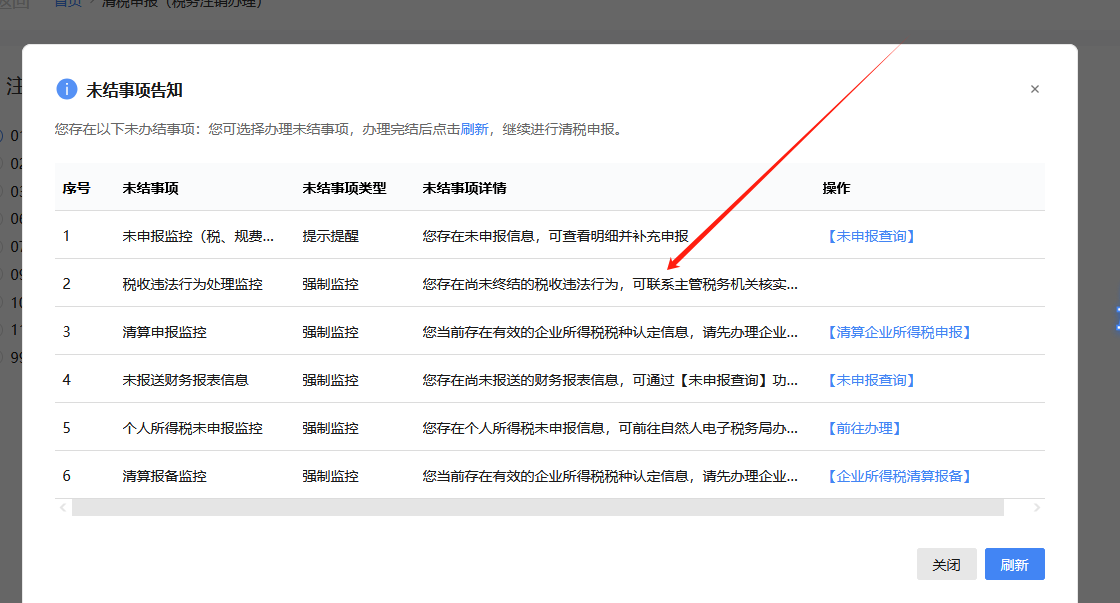This screenshot has width=1120, height=603.
Task: Open 【未申报查询】 for 未申报监控 row
Action: tap(871, 236)
